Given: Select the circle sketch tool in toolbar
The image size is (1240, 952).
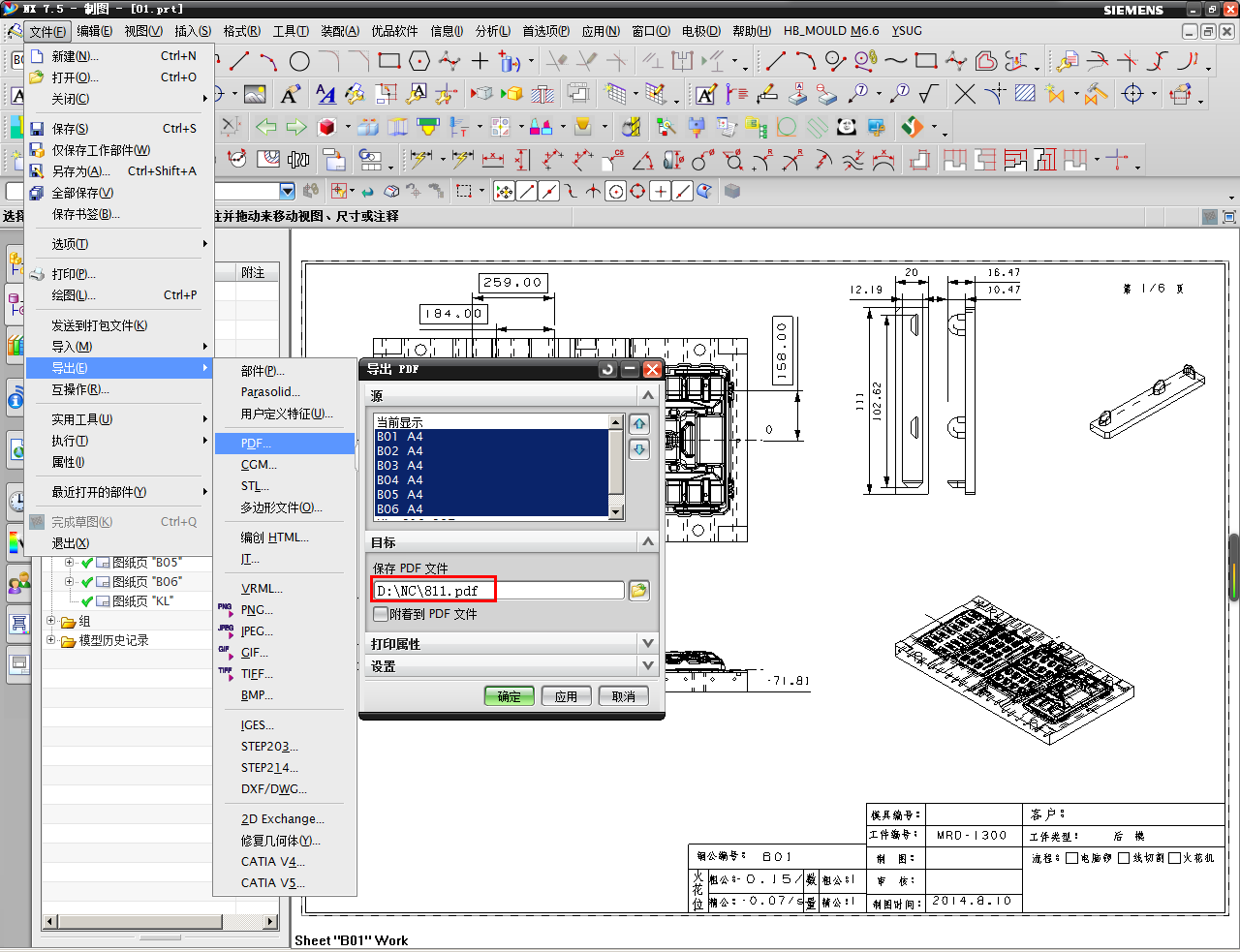Looking at the screenshot, I should (299, 62).
